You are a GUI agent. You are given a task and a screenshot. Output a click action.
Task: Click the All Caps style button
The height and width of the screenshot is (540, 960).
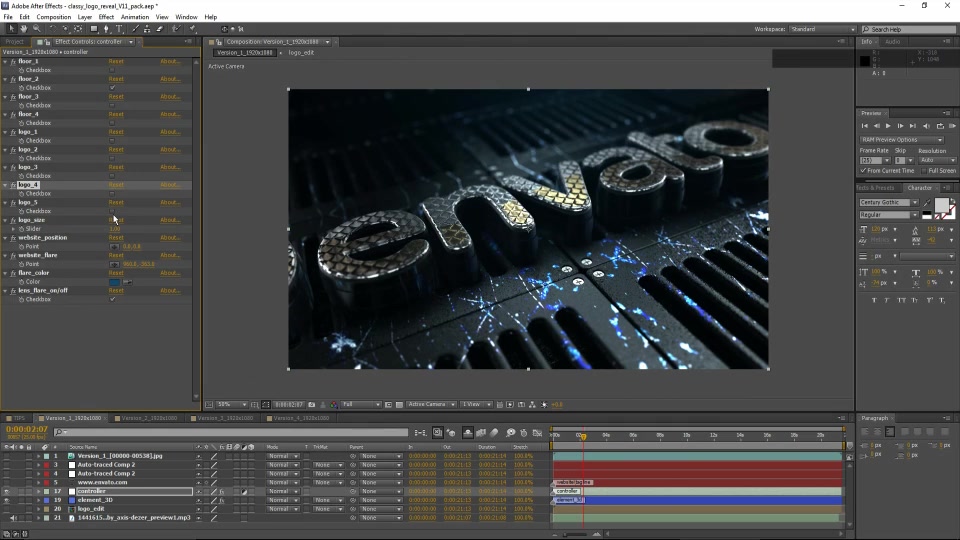(901, 300)
